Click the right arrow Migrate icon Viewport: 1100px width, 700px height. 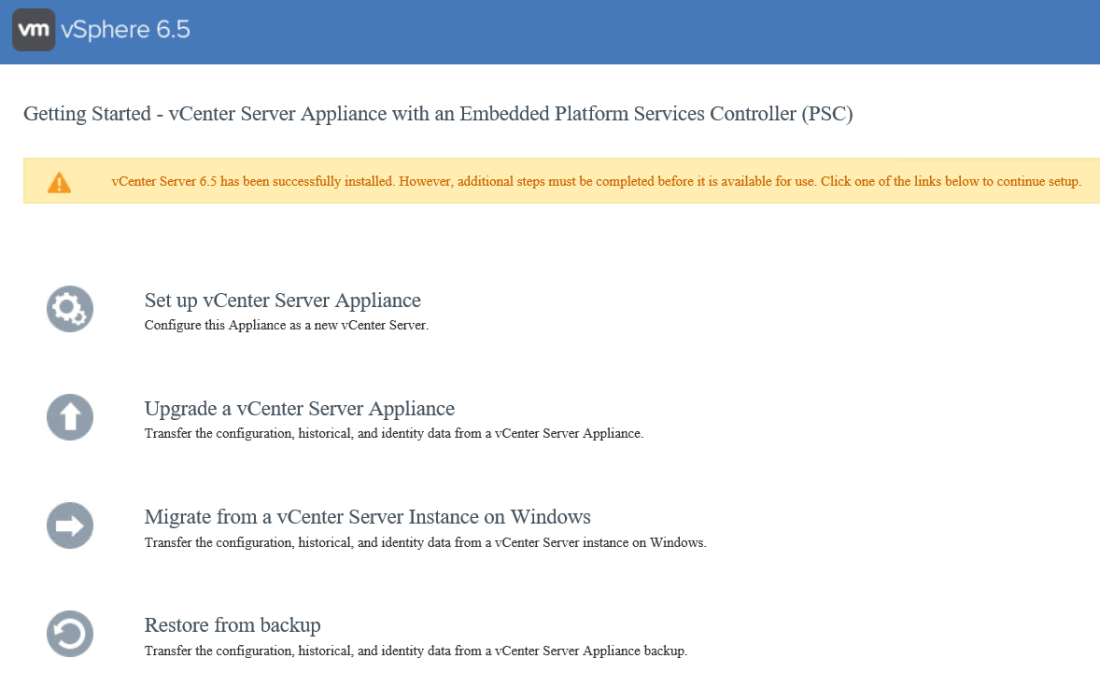click(x=70, y=526)
